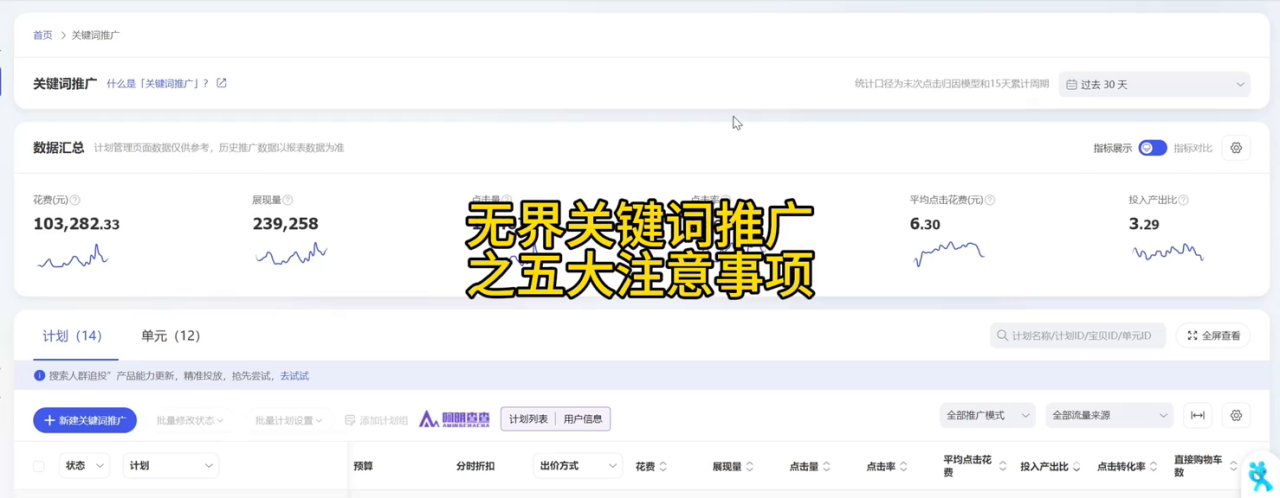The image size is (1280, 498).
Task: Go to 首页 in the breadcrumb
Action: (43, 35)
